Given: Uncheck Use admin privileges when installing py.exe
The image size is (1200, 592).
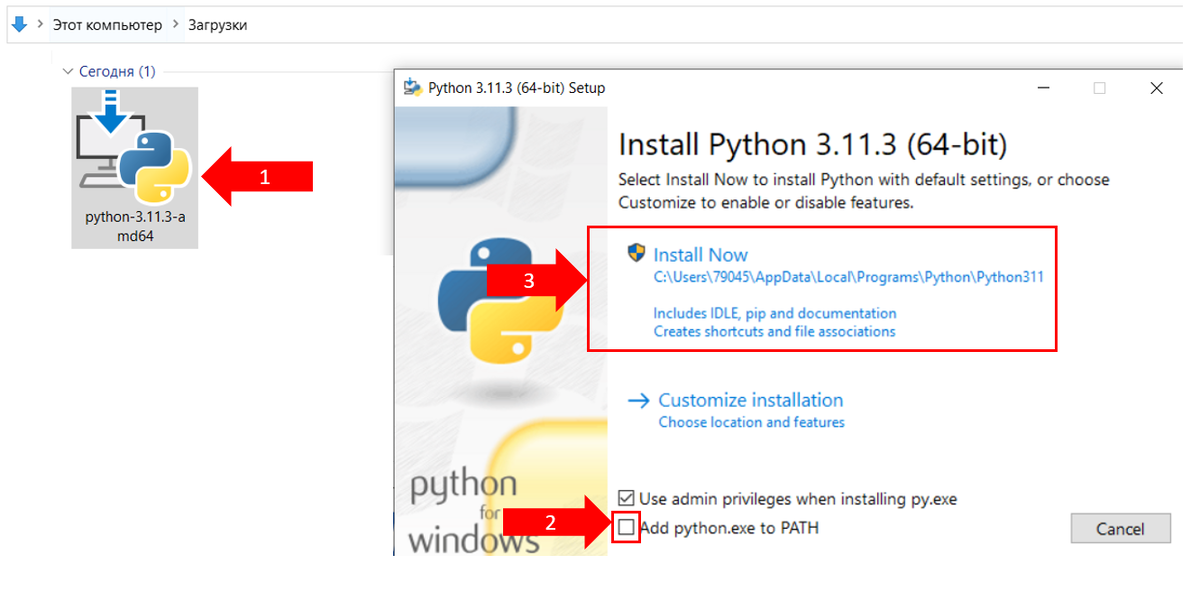Looking at the screenshot, I should coord(626,498).
